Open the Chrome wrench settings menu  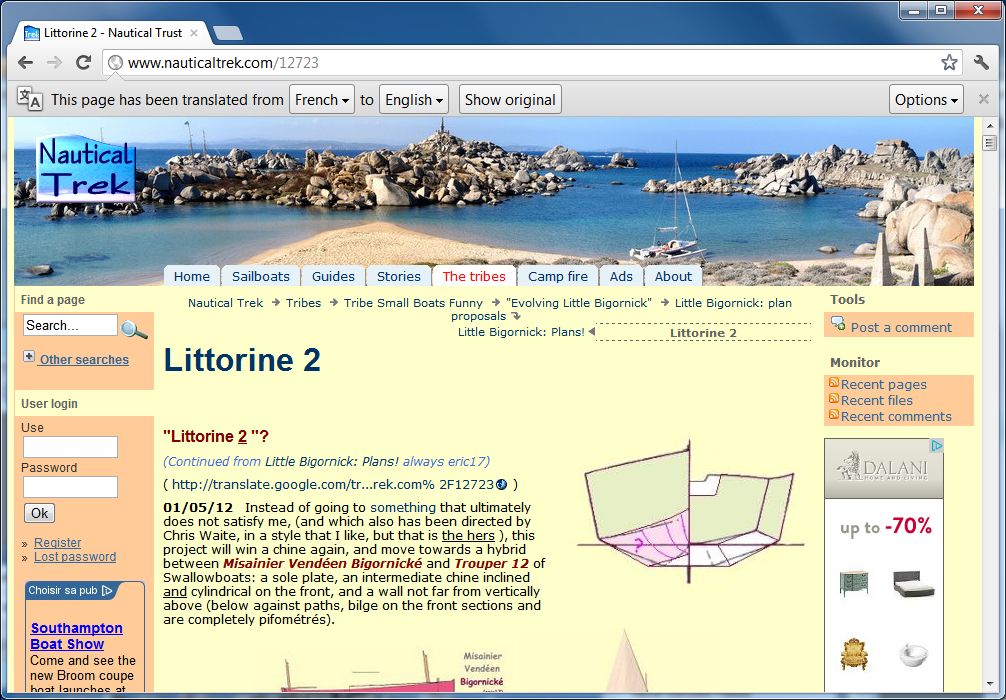point(981,63)
